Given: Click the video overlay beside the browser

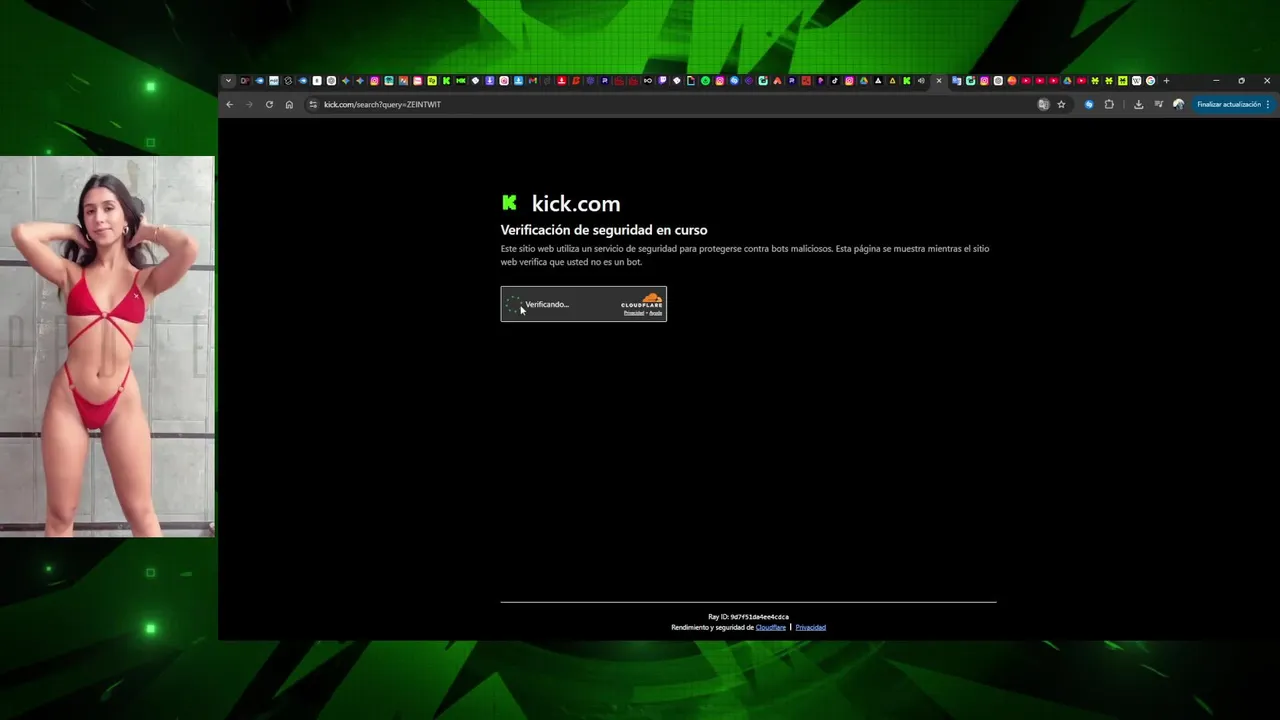Looking at the screenshot, I should pos(107,346).
